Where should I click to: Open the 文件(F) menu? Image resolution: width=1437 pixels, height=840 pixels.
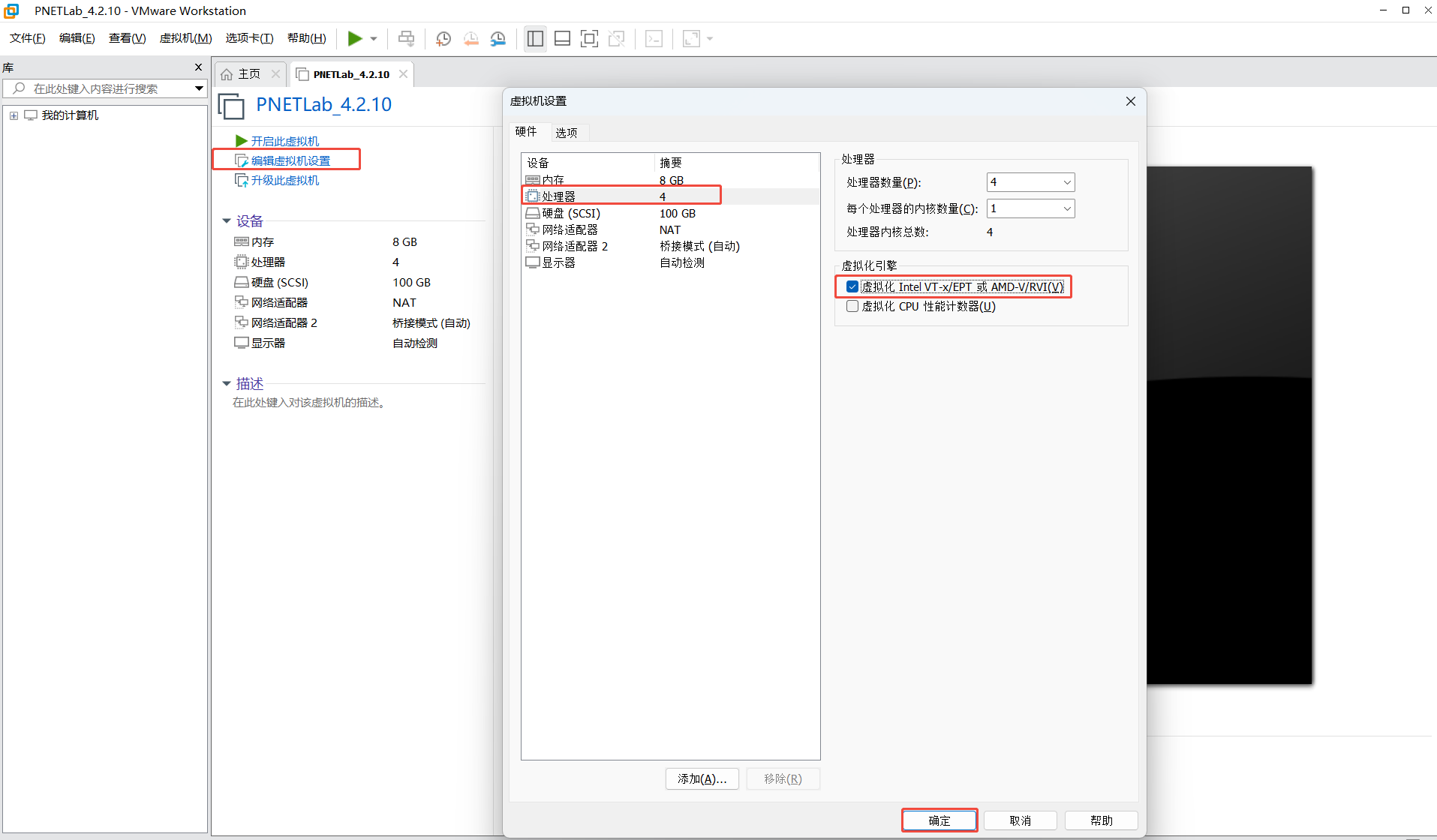[x=28, y=38]
